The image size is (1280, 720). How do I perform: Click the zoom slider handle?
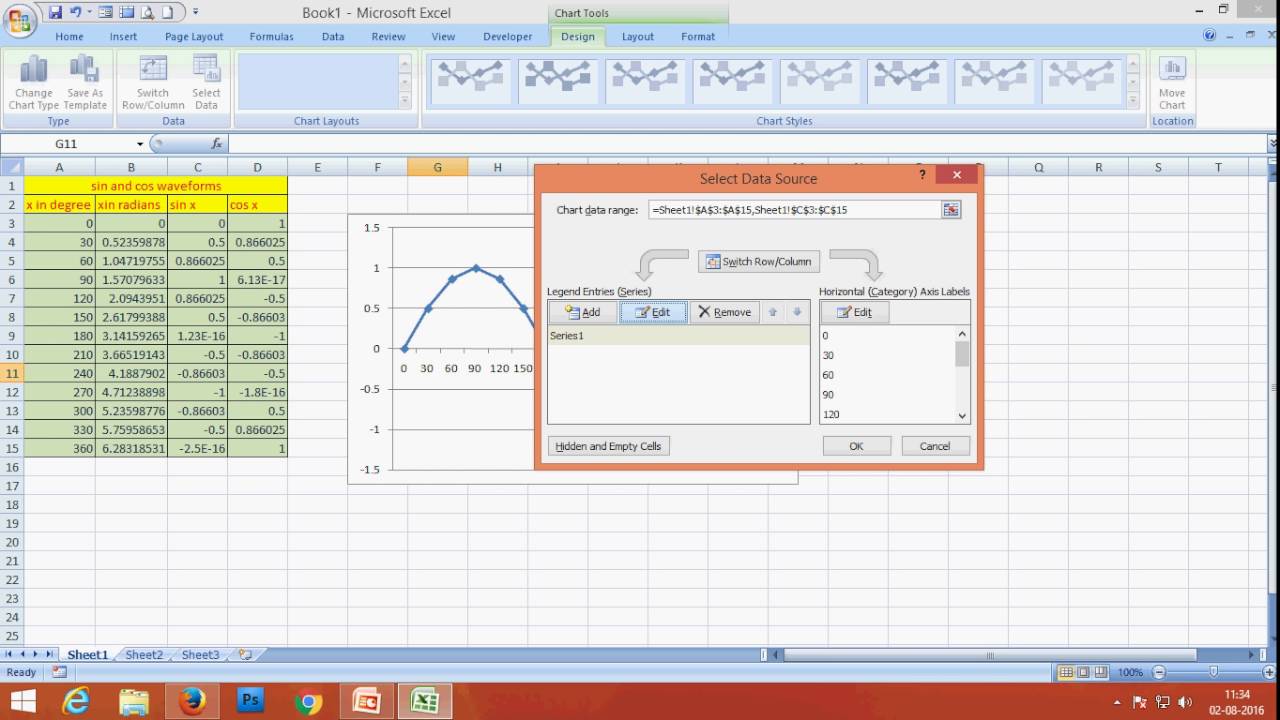[1213, 673]
